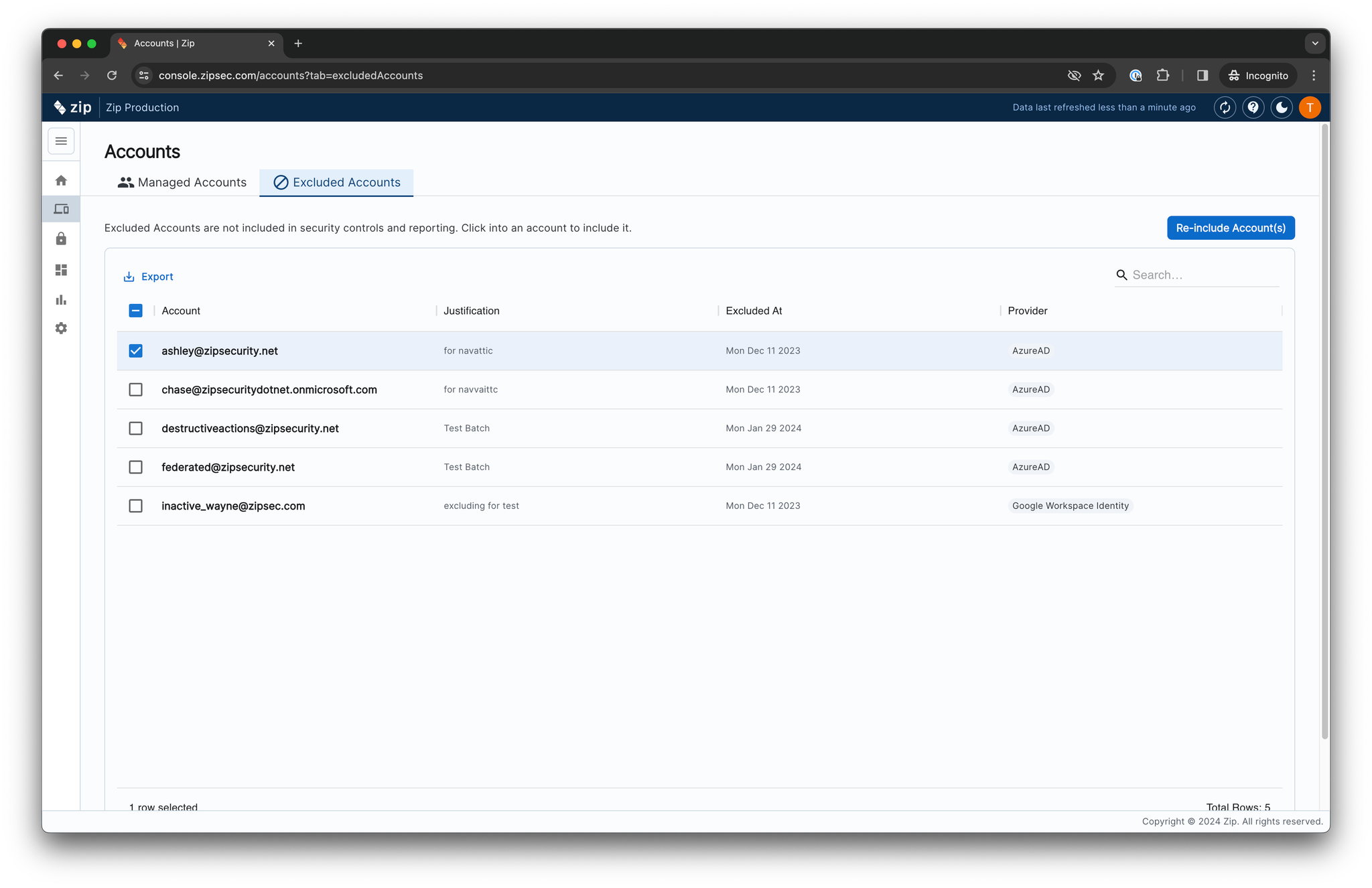Open the help question mark icon

point(1253,107)
